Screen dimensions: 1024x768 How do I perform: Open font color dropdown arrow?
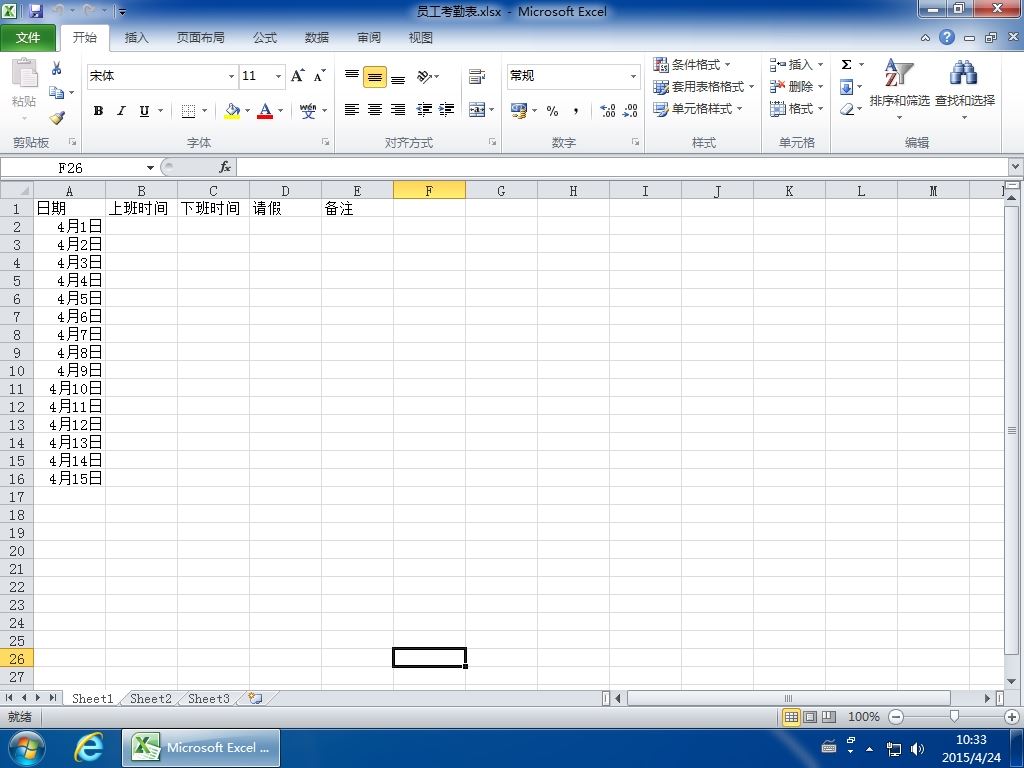click(x=281, y=110)
